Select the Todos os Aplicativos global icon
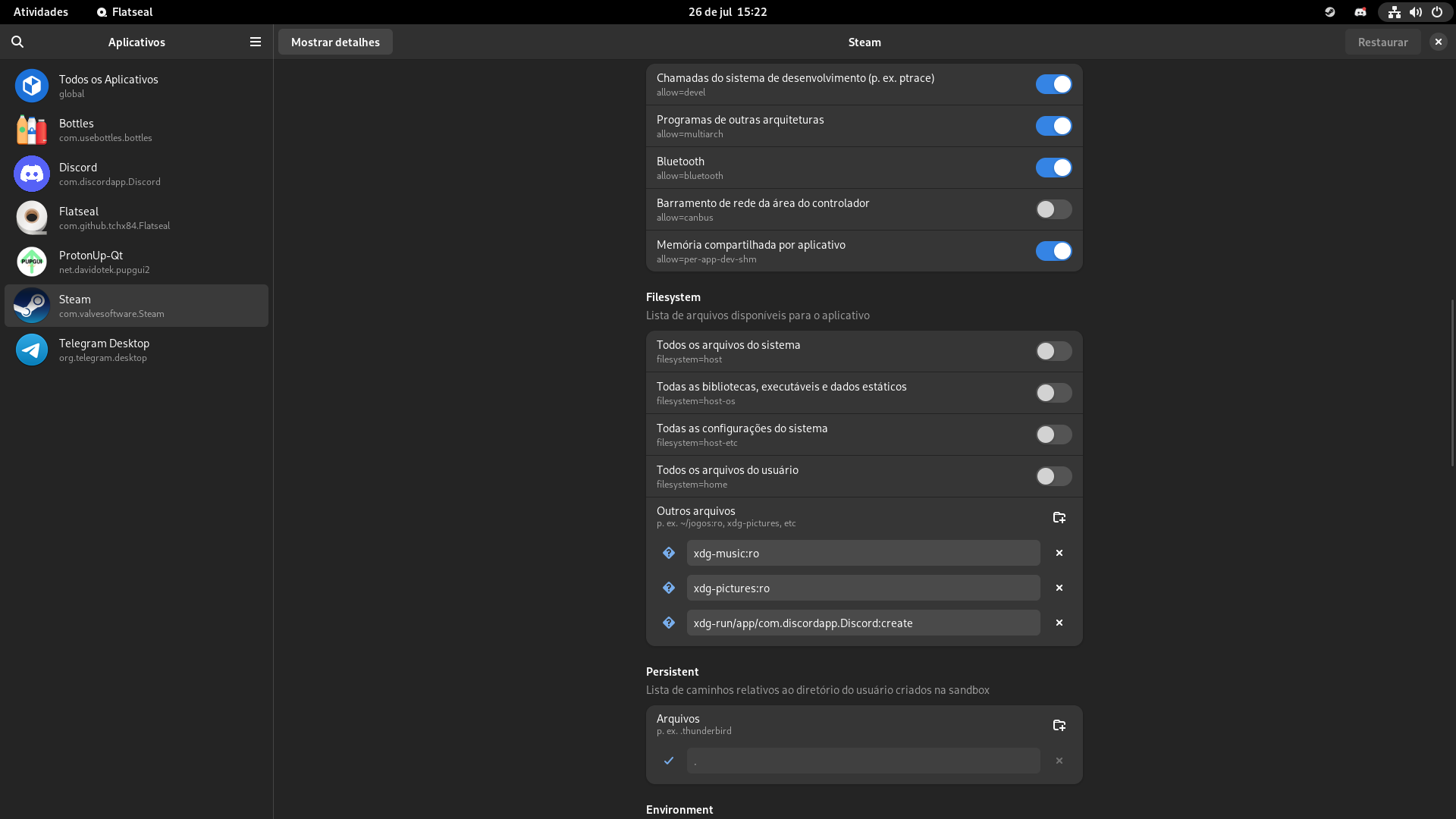 point(32,86)
